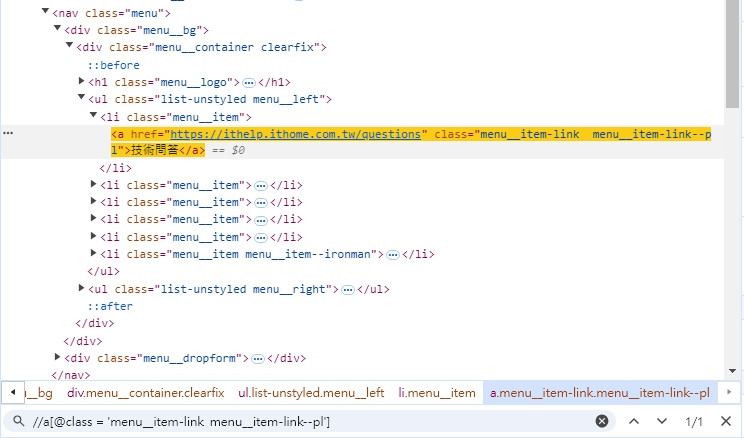Click the 1/1 search match counter
Image resolution: width=744 pixels, height=438 pixels.
point(694,421)
